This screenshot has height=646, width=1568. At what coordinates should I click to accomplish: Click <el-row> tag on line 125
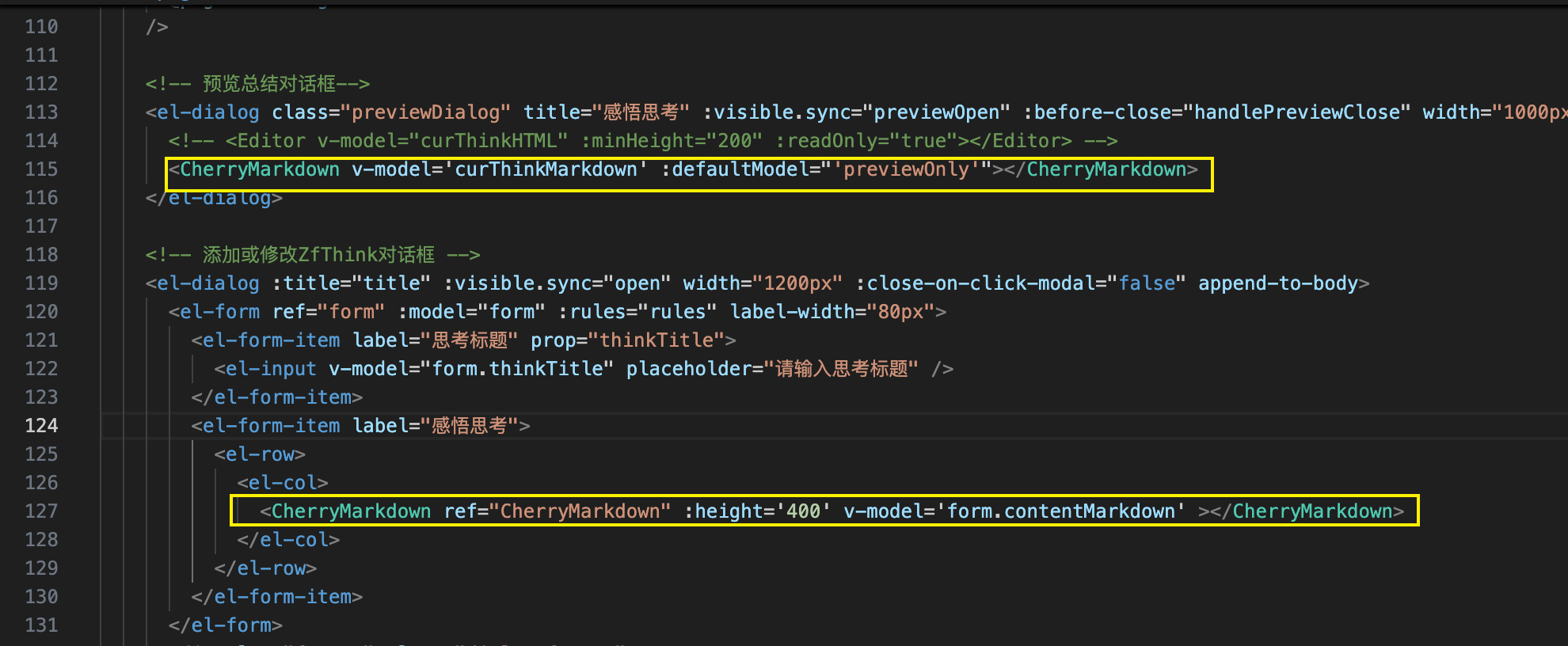click(260, 454)
